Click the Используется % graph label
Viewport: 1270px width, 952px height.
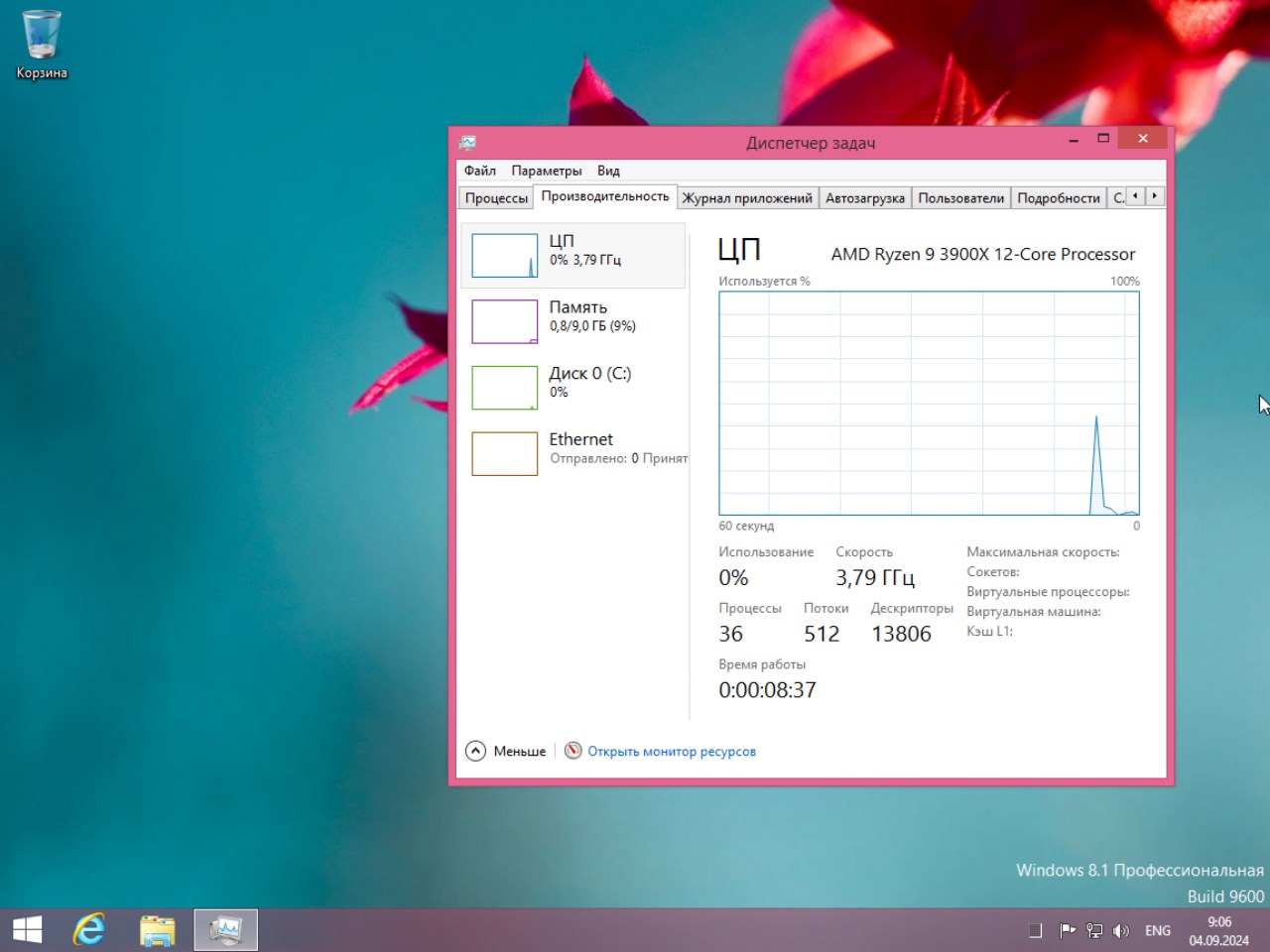click(765, 282)
